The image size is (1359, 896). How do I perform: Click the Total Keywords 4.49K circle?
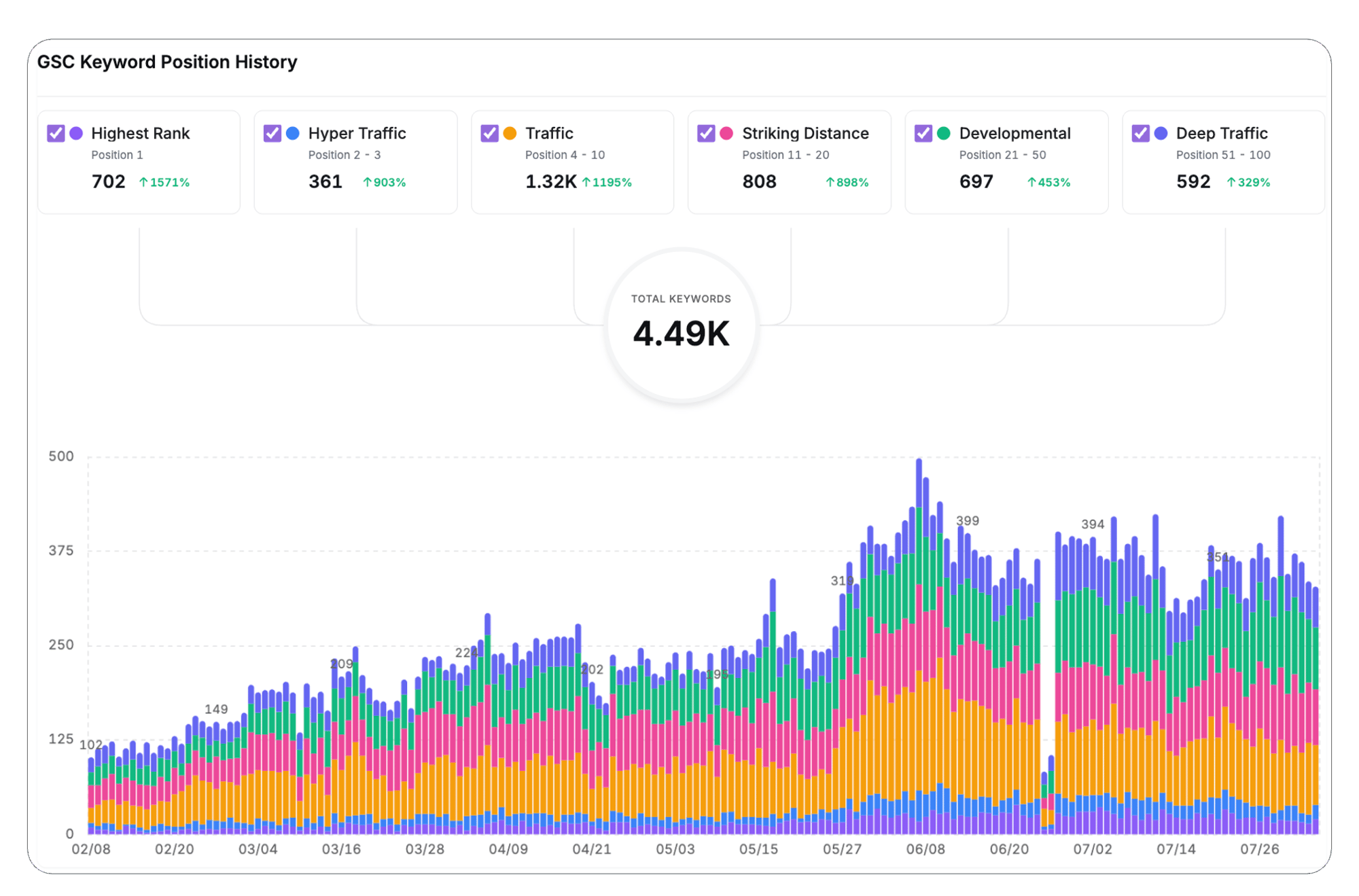(x=681, y=325)
